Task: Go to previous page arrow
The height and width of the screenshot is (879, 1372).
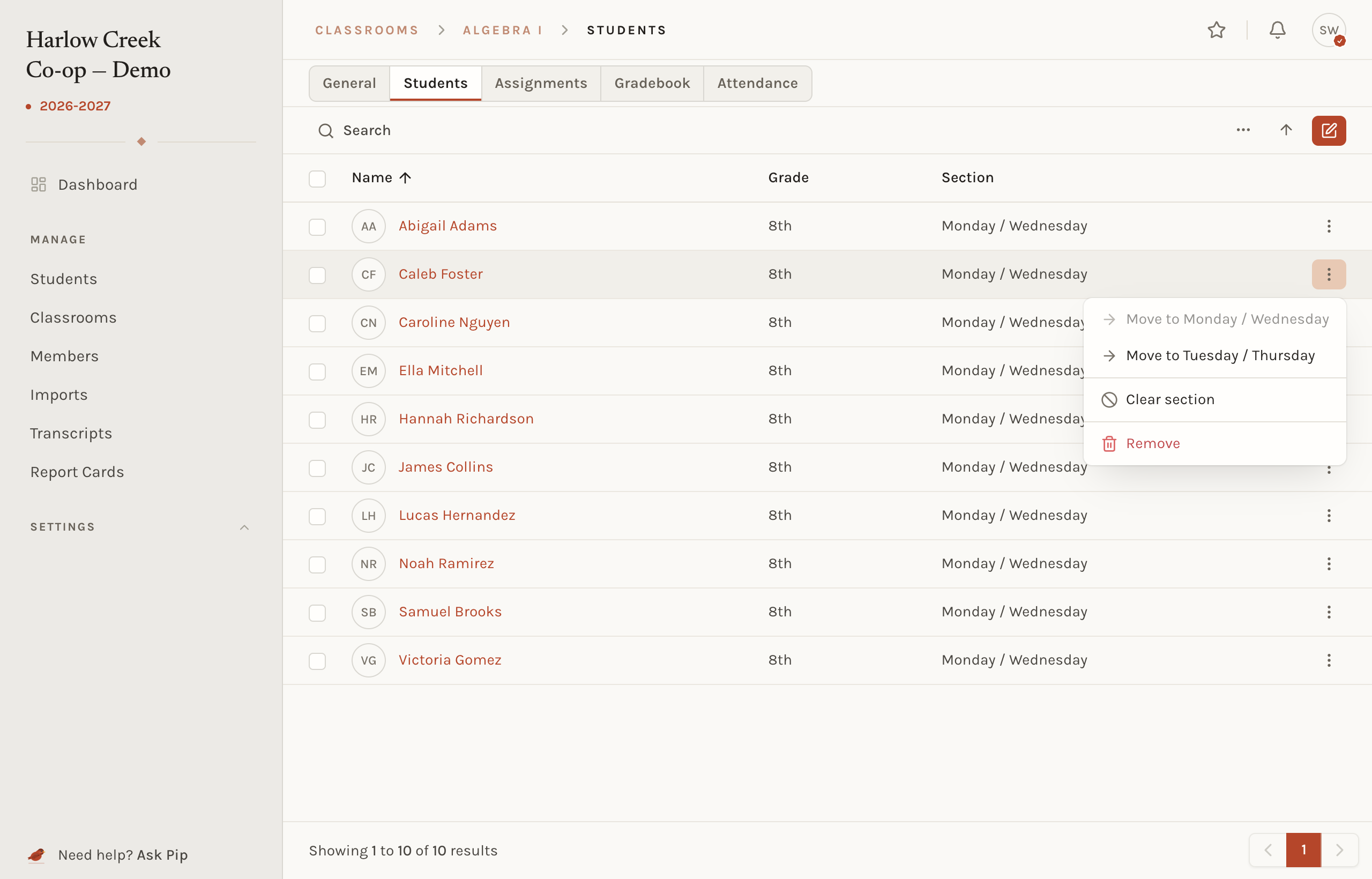Action: 1267,850
